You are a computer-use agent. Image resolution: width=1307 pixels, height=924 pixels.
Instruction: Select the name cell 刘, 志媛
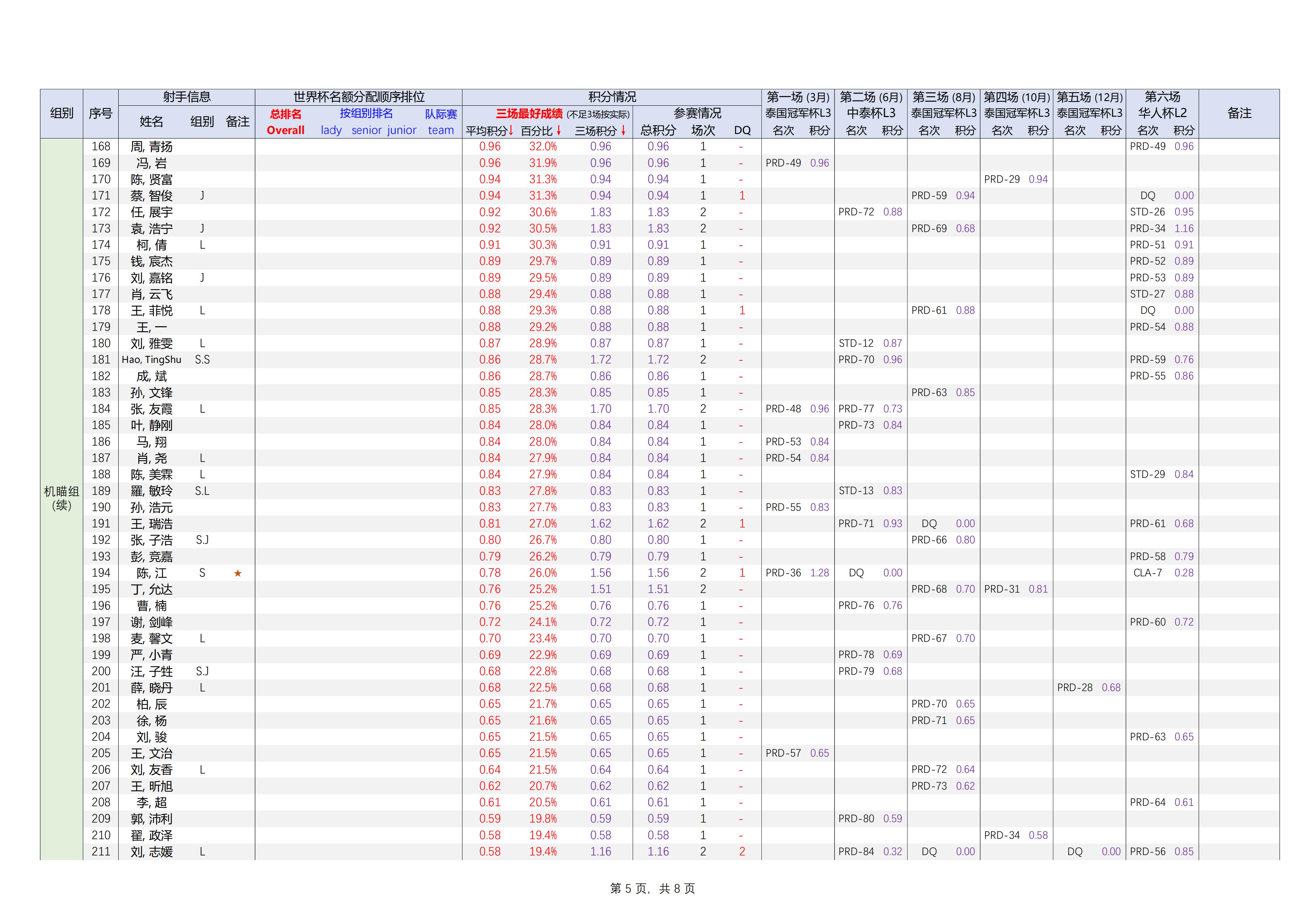click(x=151, y=852)
